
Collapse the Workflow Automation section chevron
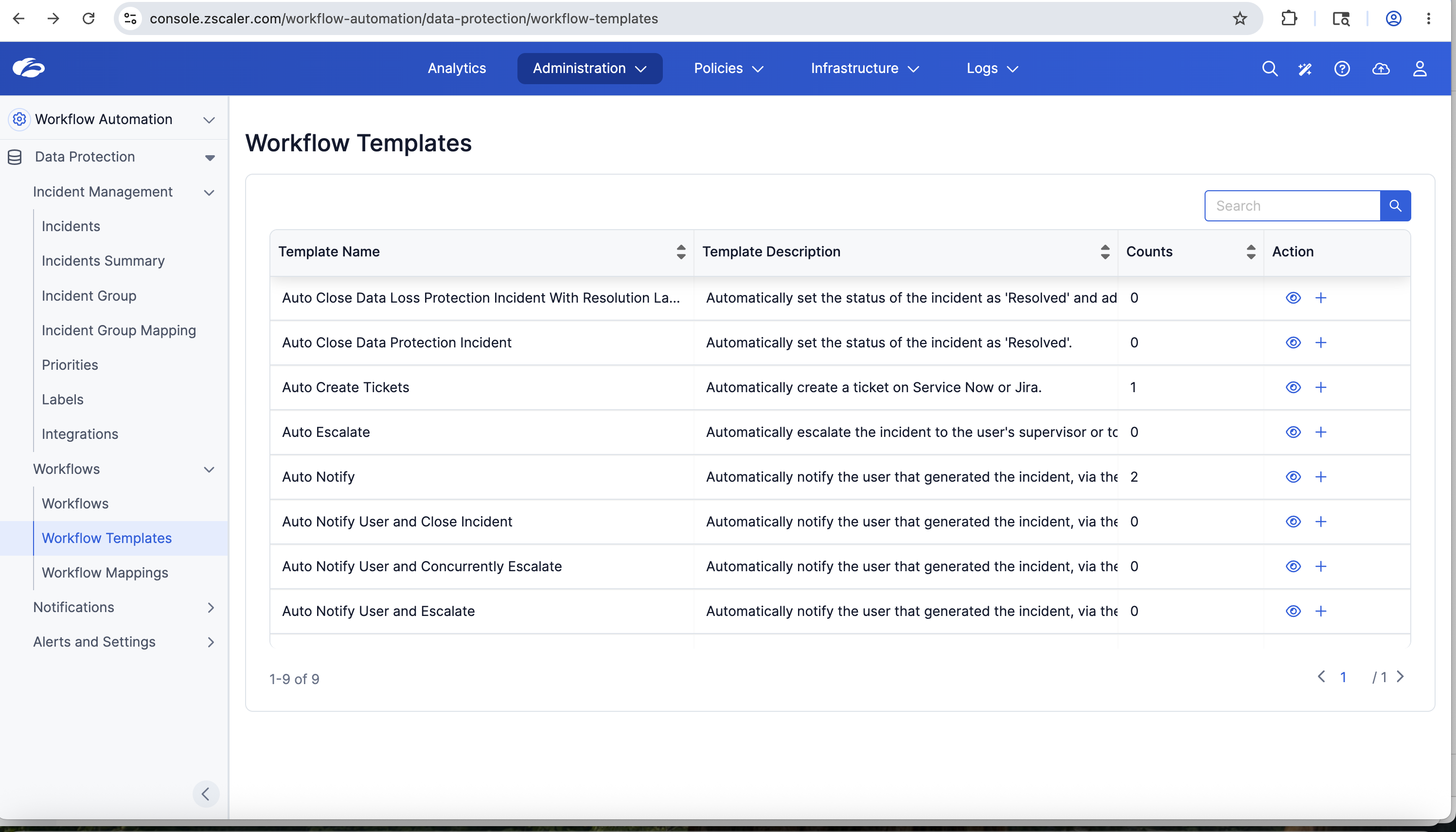(209, 120)
